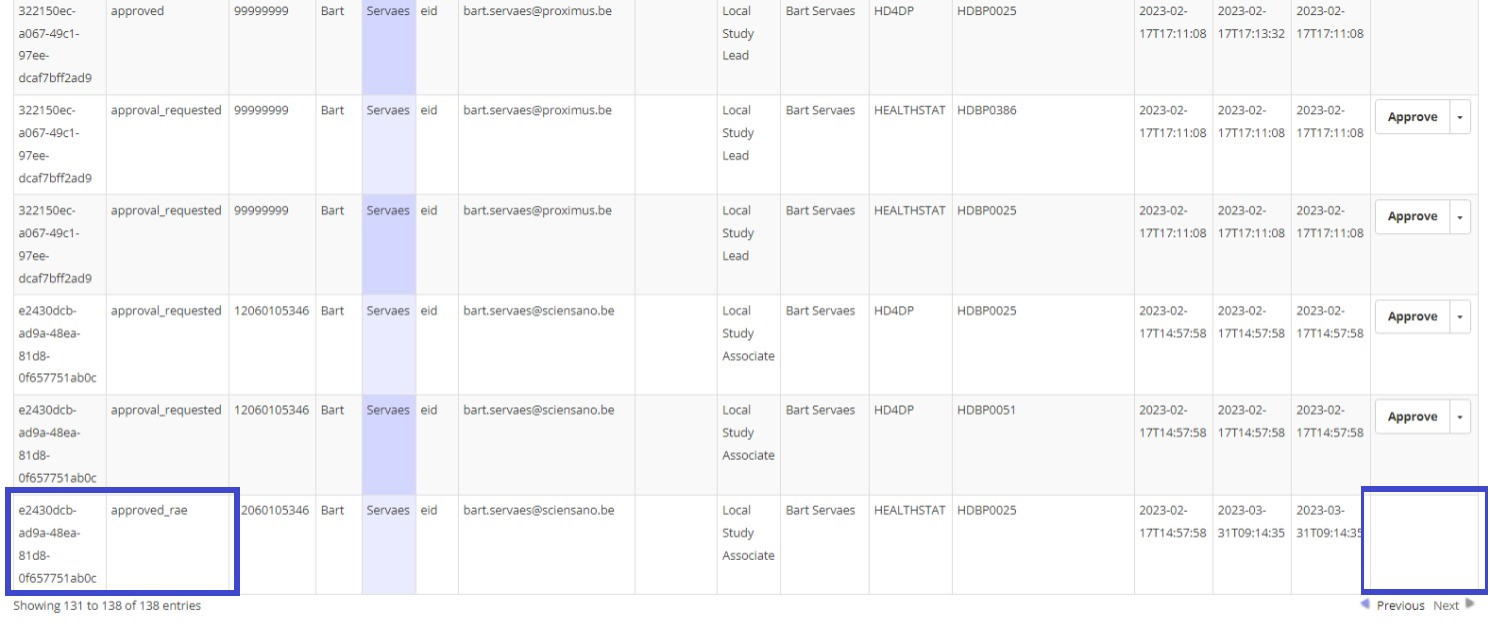The height and width of the screenshot is (629, 1491).
Task: Click the proximus.be email in the HDBP0386 row
Action: click(x=537, y=110)
